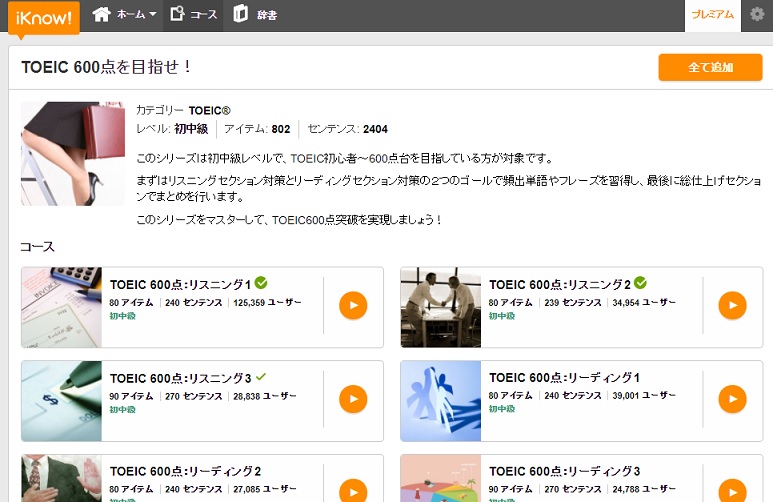The image size is (773, 502).
Task: Switch to the プレミアム tab
Action: [712, 14]
